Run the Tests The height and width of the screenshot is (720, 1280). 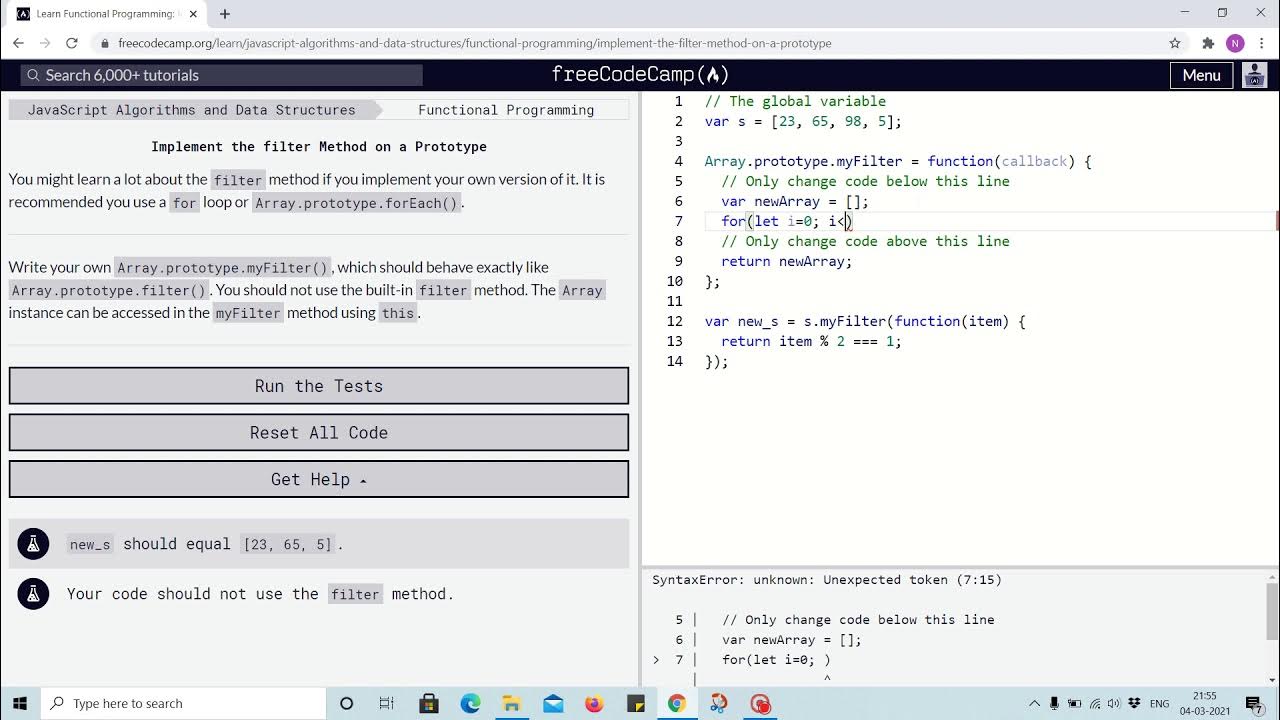319,386
